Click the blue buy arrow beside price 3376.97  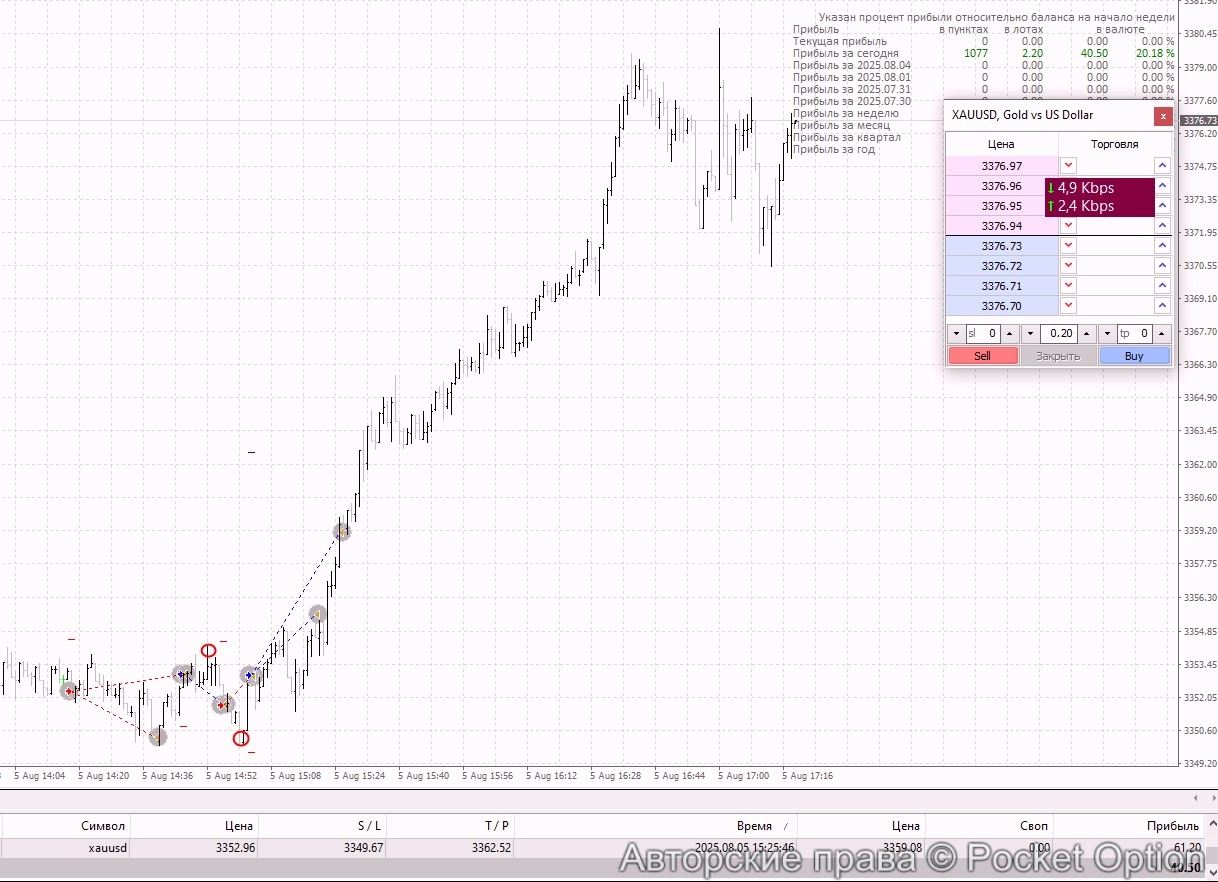pos(1162,166)
